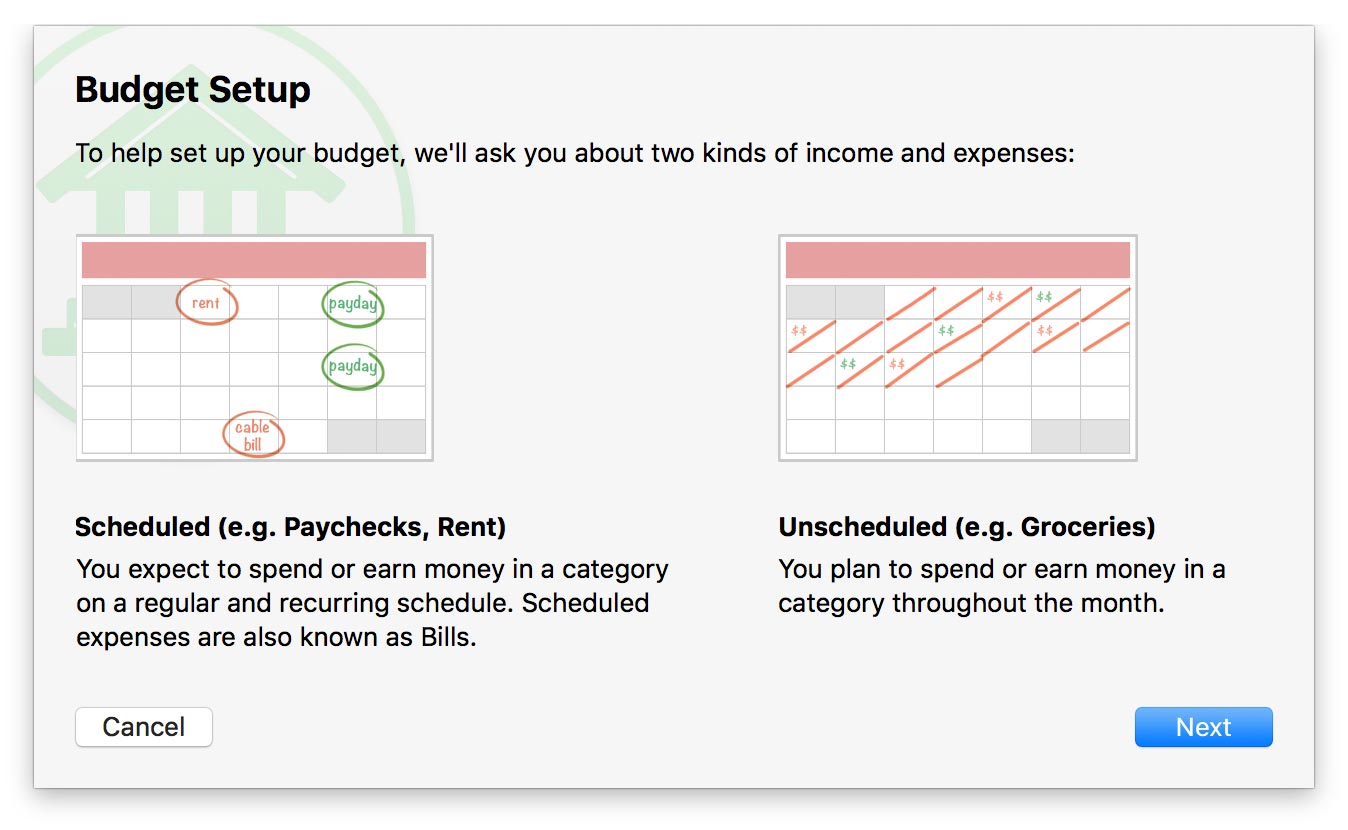Click the circled "cable bill" annotation

tap(253, 435)
